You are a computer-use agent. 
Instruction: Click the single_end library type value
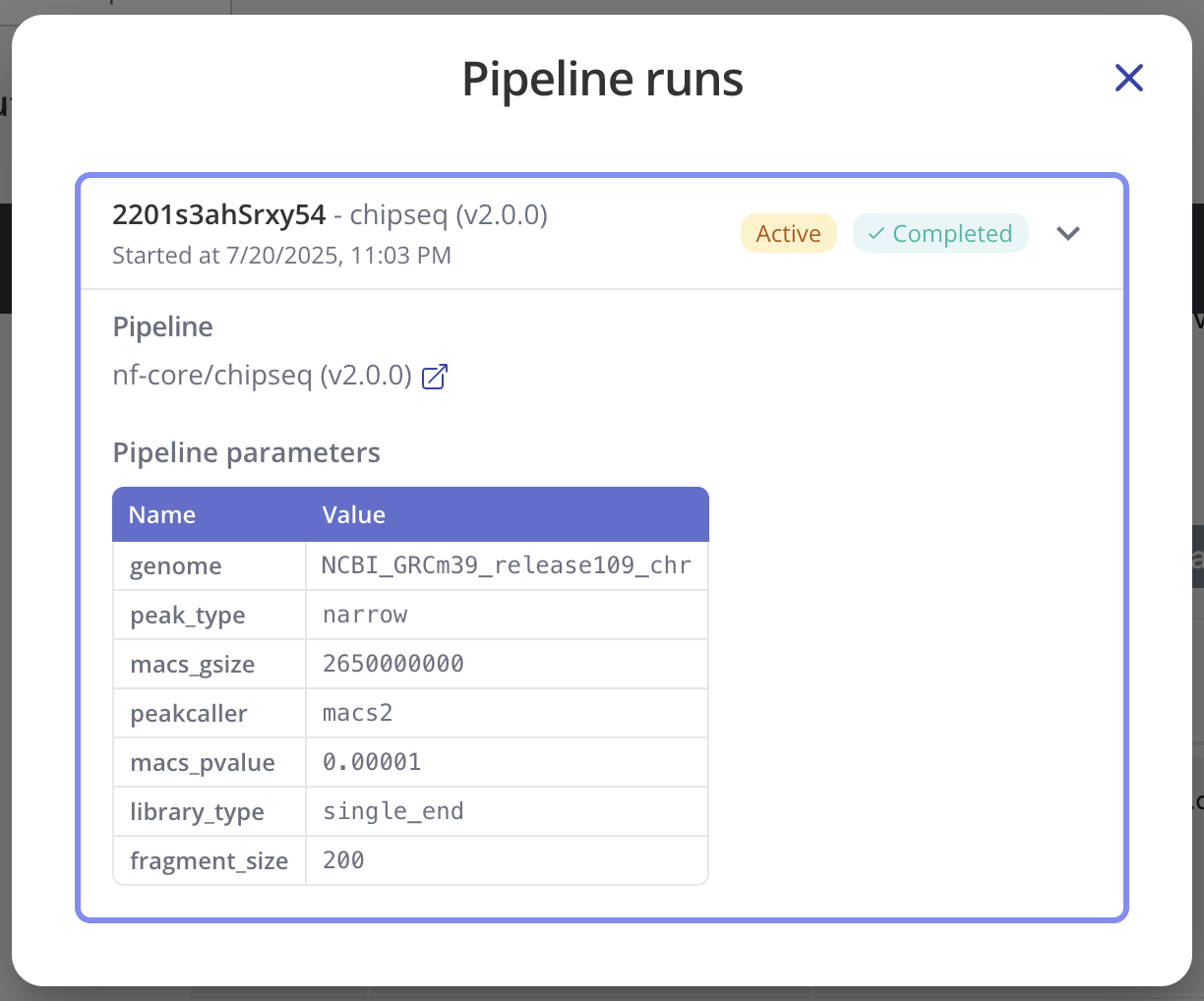point(393,811)
